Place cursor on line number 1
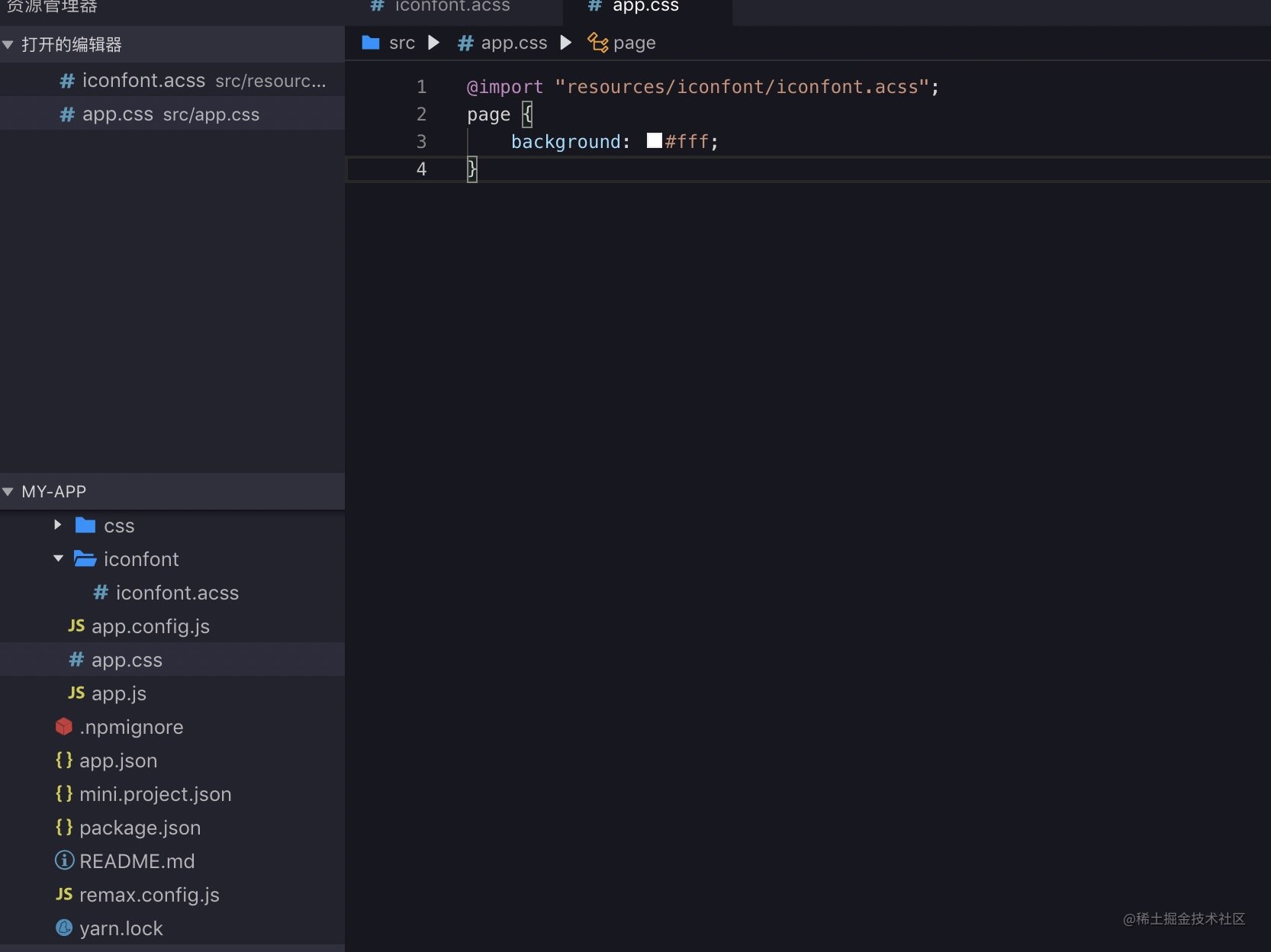Screen dimensions: 1271x952 [421, 87]
